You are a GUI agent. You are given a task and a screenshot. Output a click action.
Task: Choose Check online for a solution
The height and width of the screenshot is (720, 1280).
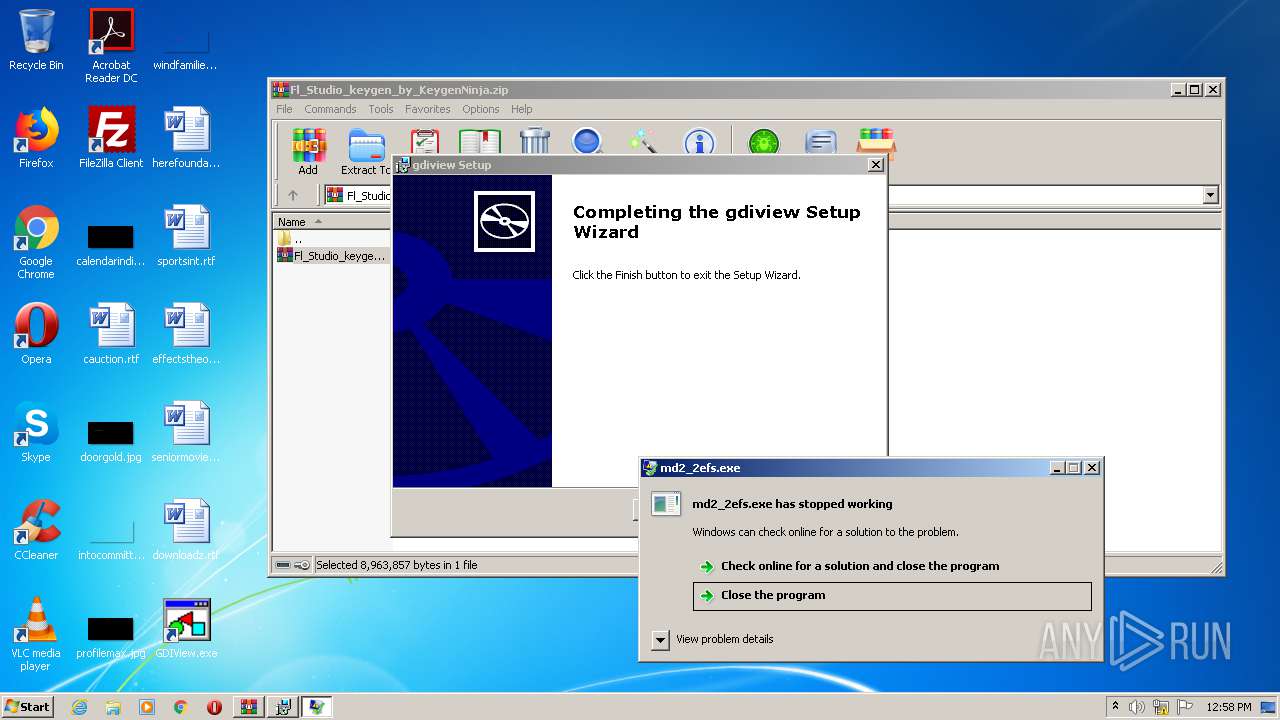click(x=860, y=566)
